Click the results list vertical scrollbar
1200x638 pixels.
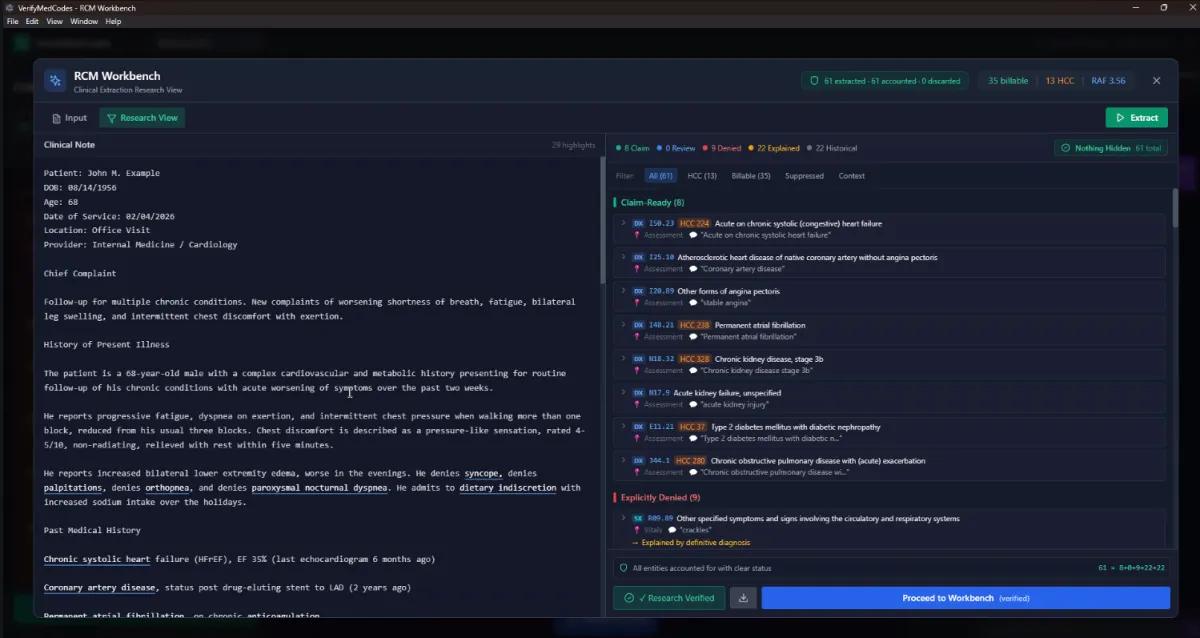click(1175, 210)
